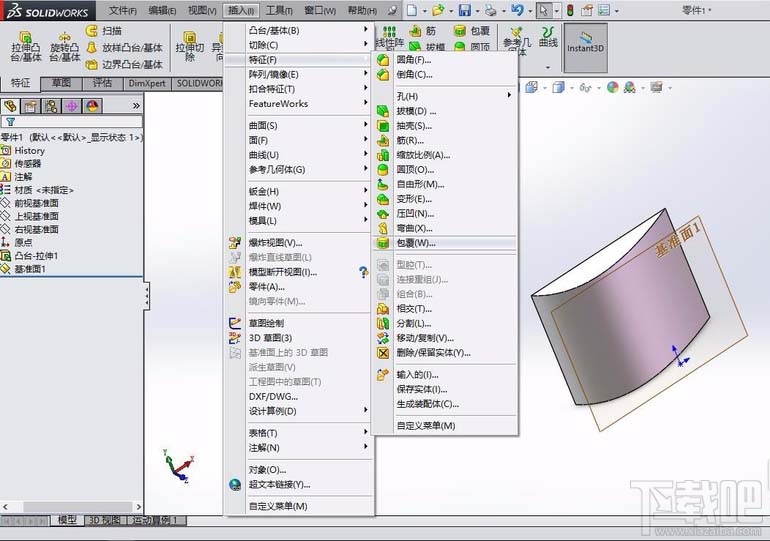Screen dimensions: 770x541
Task: Click the Undo arrow icon
Action: [517, 10]
